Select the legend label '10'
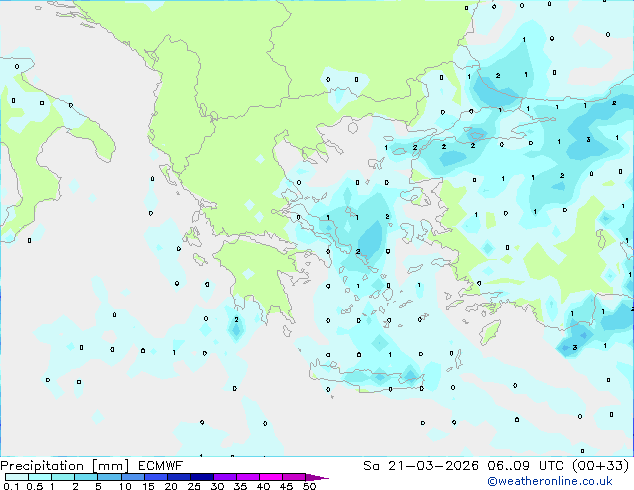Screen dimensions: 634x490 [125, 486]
